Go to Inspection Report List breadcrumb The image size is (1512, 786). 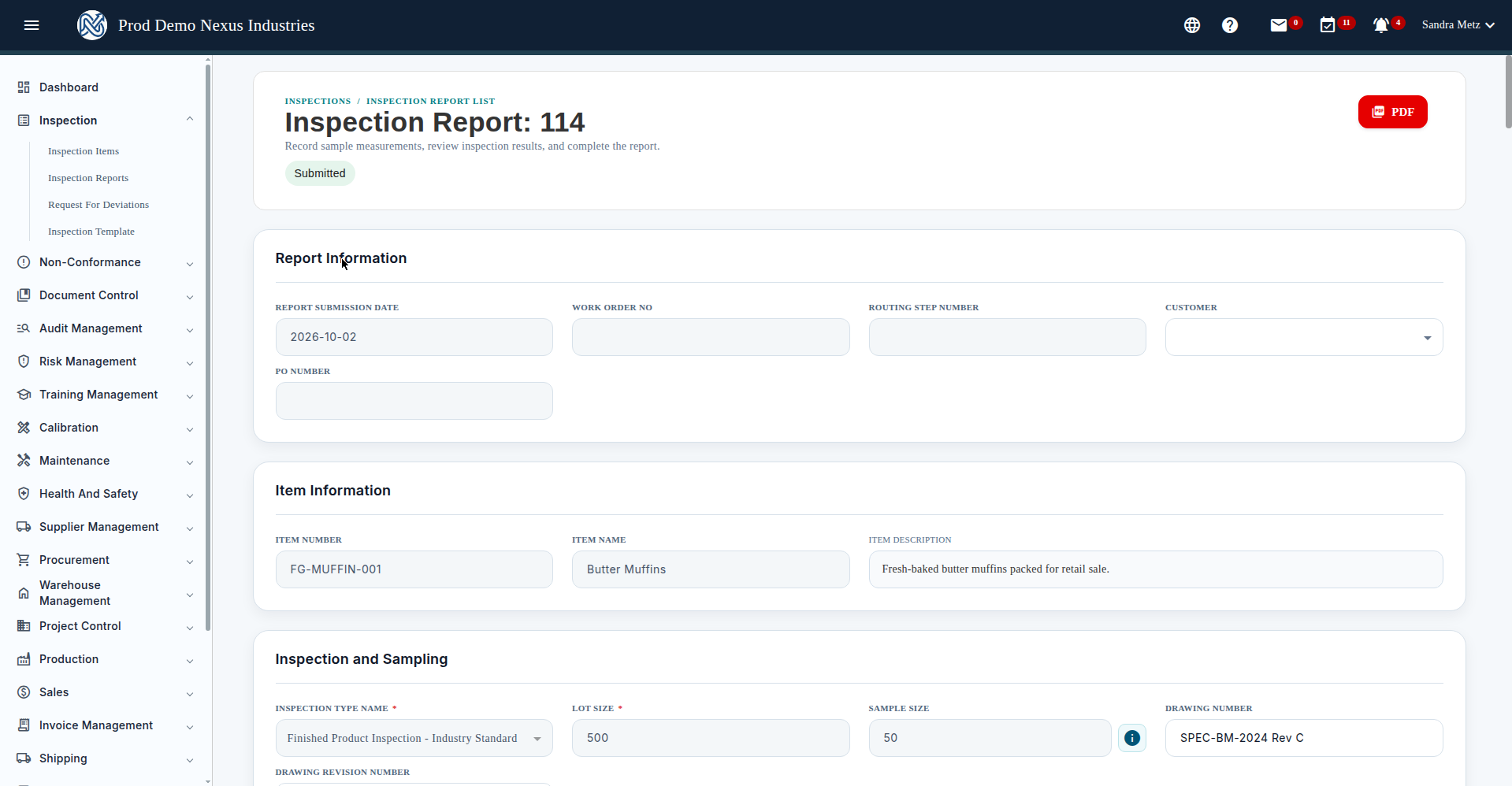tap(430, 101)
